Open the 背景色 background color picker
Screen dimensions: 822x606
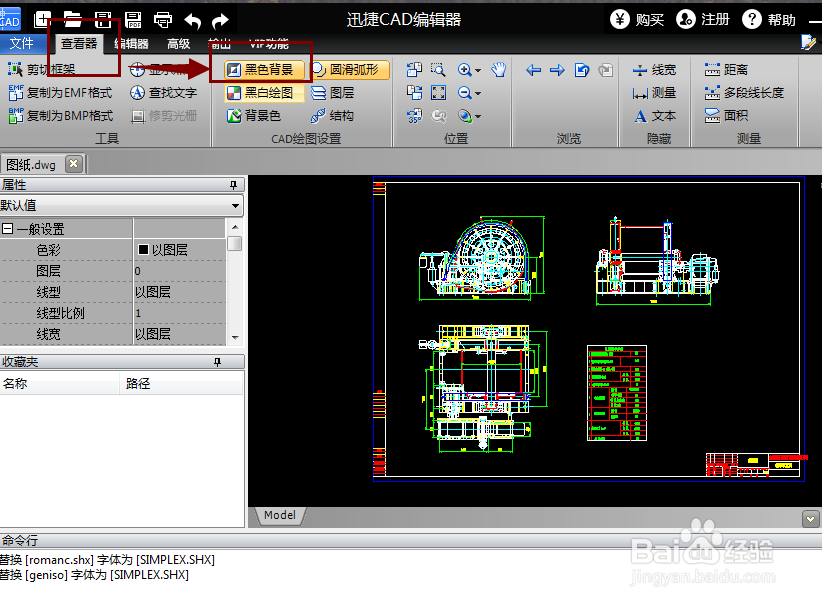pos(255,116)
